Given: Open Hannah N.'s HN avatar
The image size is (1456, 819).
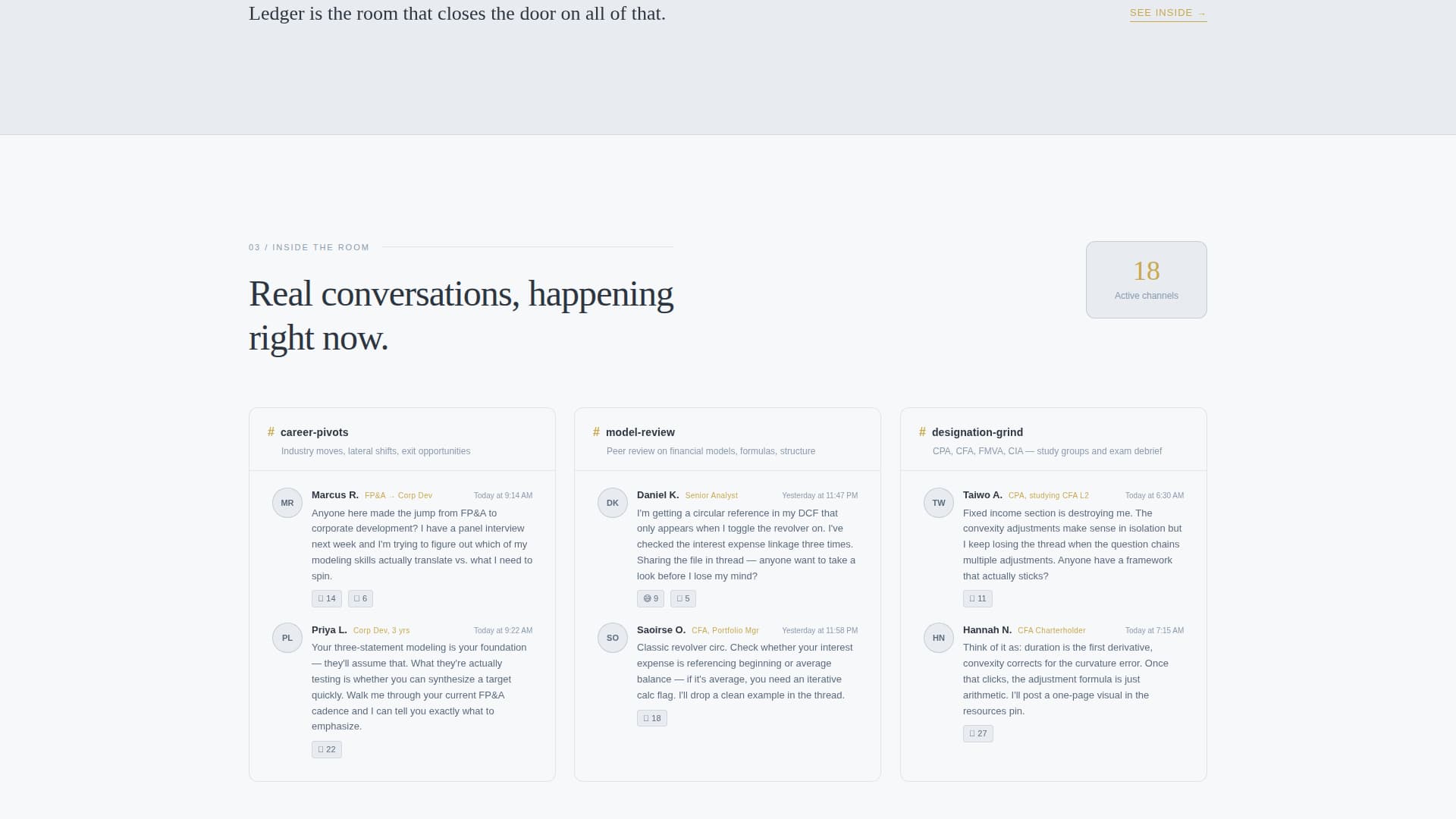Looking at the screenshot, I should point(938,637).
